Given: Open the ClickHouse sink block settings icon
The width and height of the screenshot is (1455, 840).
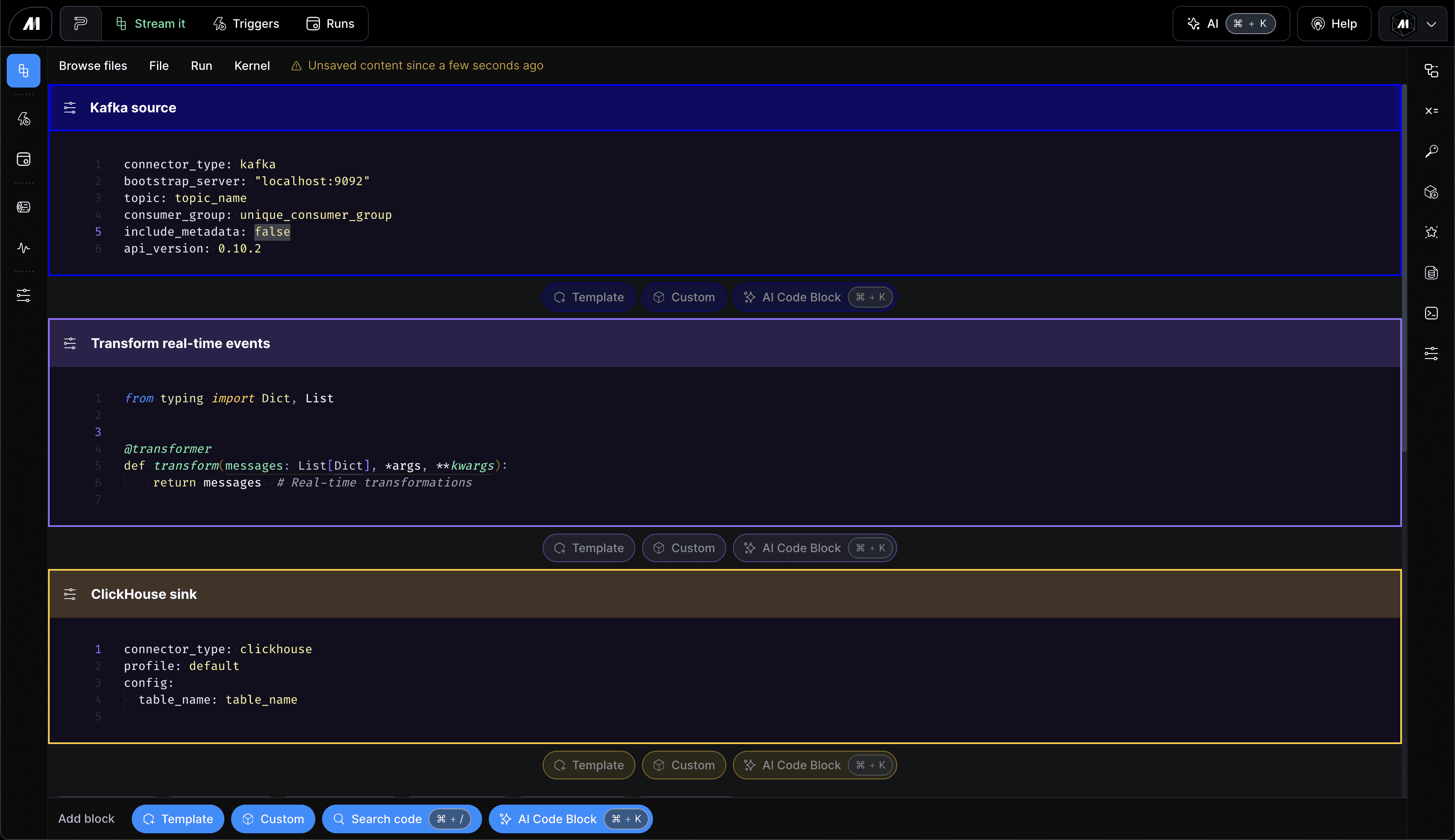Looking at the screenshot, I should tap(70, 594).
